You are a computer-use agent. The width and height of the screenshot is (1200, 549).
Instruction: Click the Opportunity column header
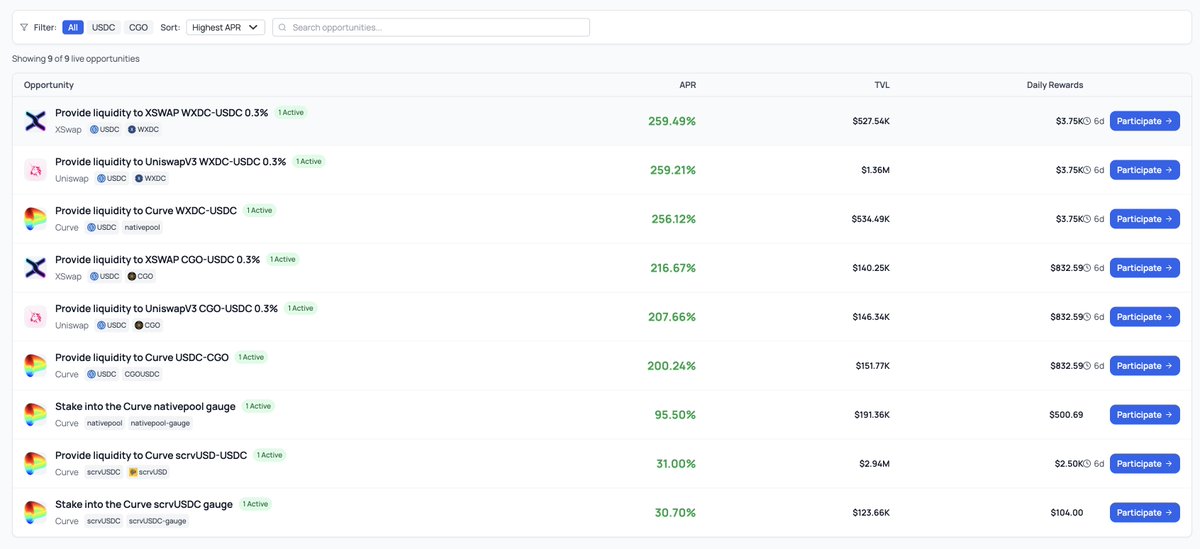tap(49, 85)
